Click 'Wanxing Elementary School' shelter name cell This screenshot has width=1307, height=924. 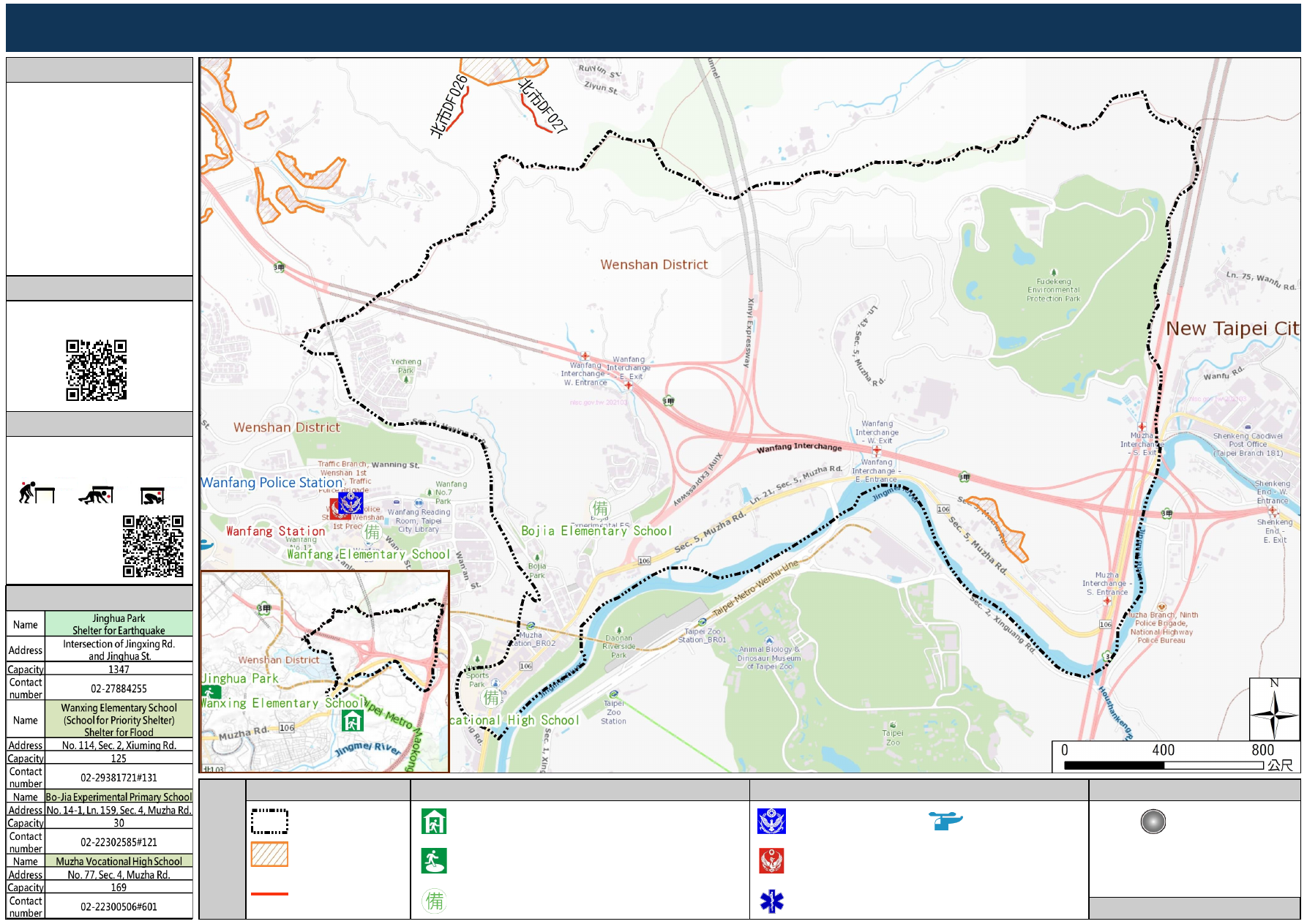click(119, 720)
